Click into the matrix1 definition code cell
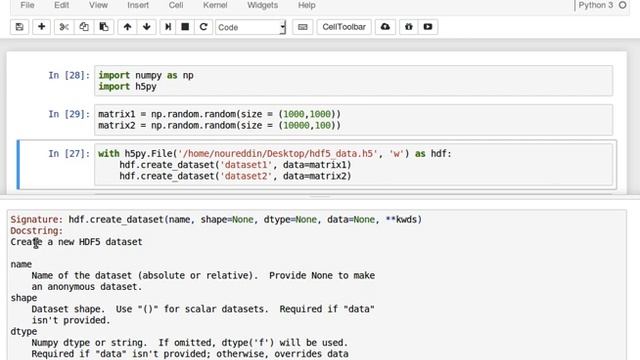640x360 pixels. click(353, 120)
